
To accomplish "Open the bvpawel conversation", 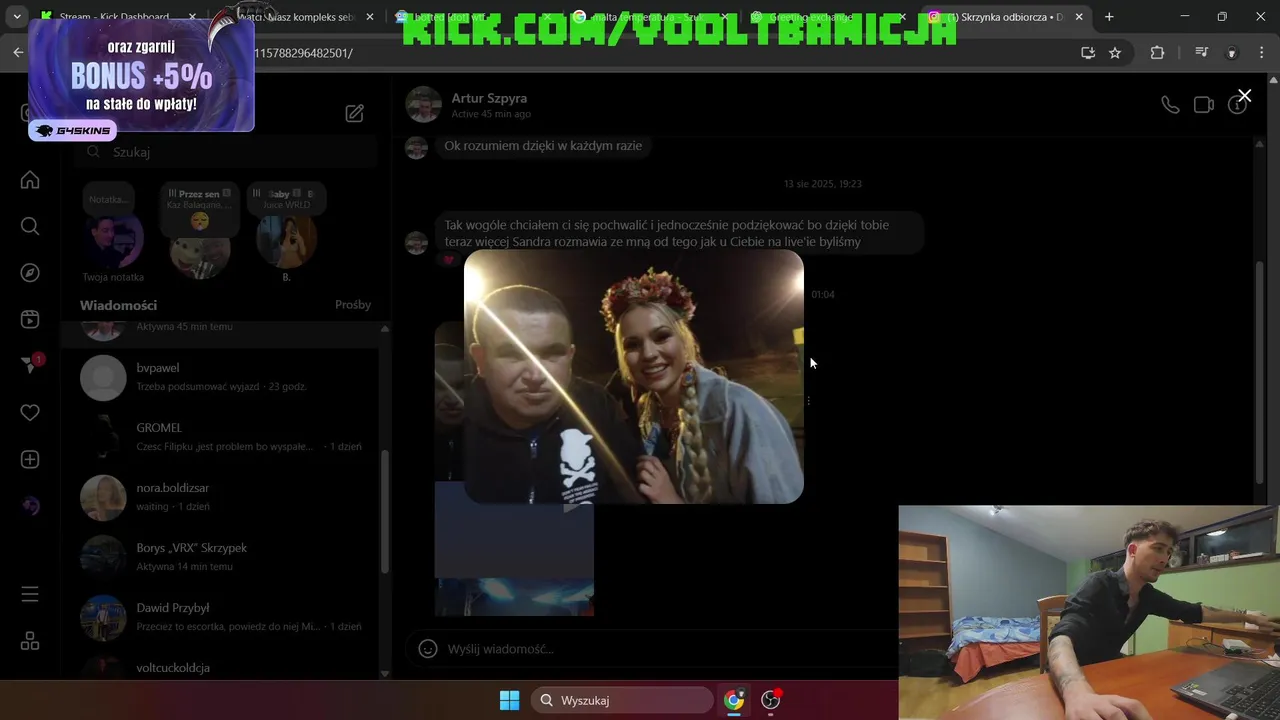I will pos(220,377).
